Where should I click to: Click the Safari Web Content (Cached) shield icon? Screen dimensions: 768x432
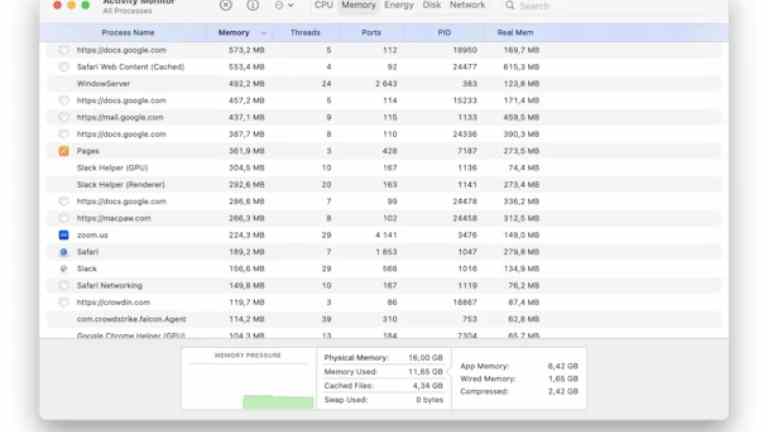[x=64, y=67]
